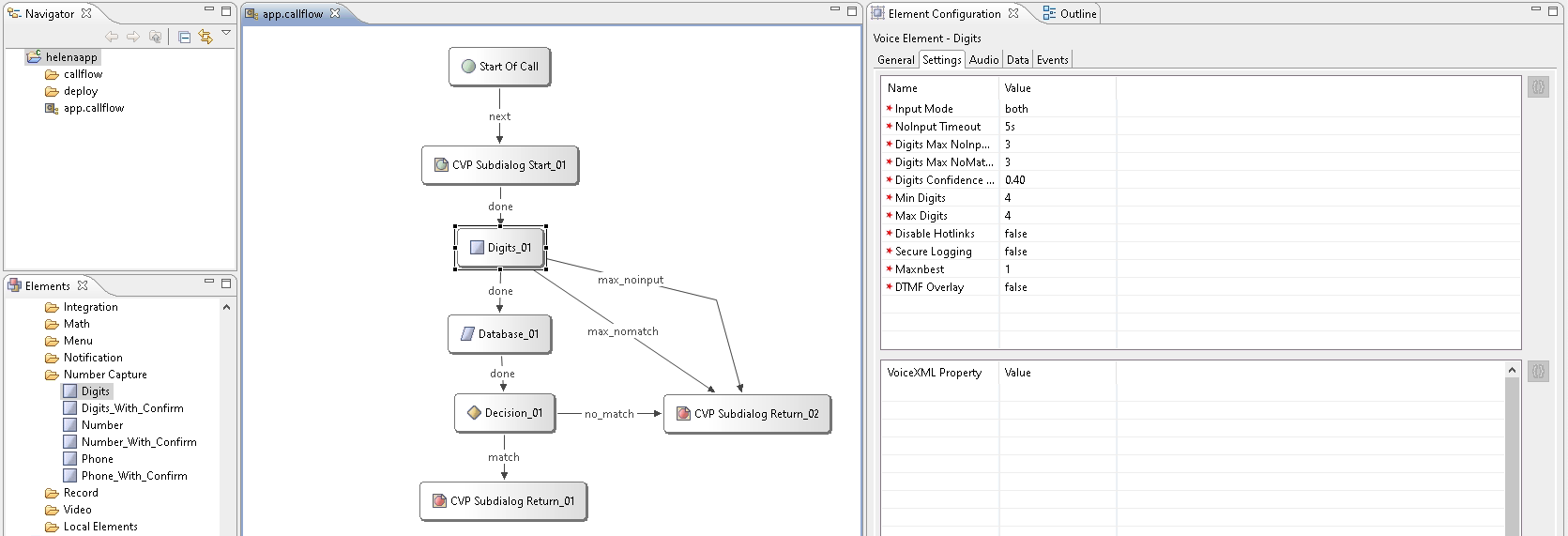Open the Outline view tab
This screenshot has height=536, width=1568.
[x=1070, y=14]
